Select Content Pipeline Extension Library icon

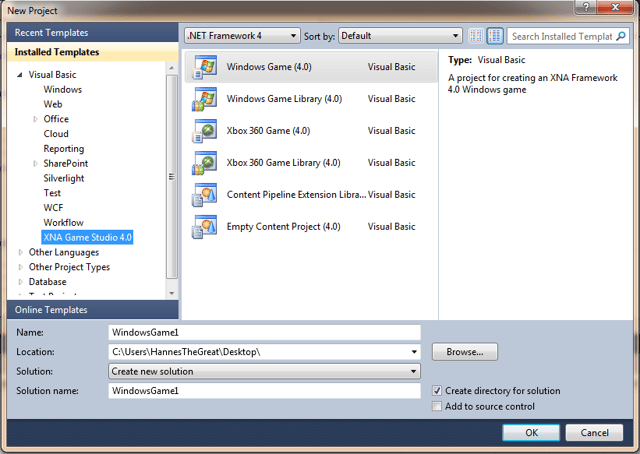(205, 194)
